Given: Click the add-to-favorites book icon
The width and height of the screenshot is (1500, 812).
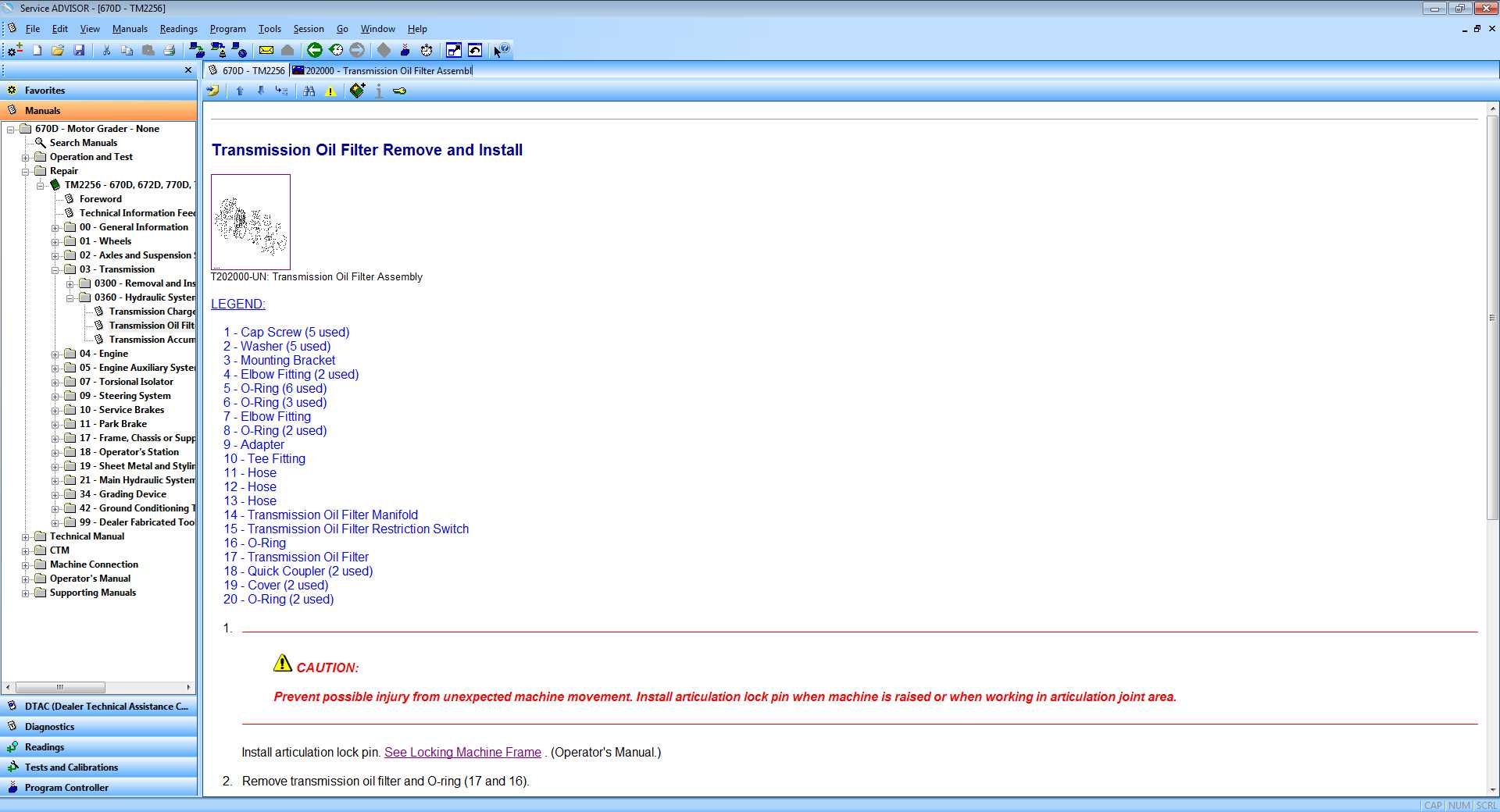Looking at the screenshot, I should (x=357, y=91).
